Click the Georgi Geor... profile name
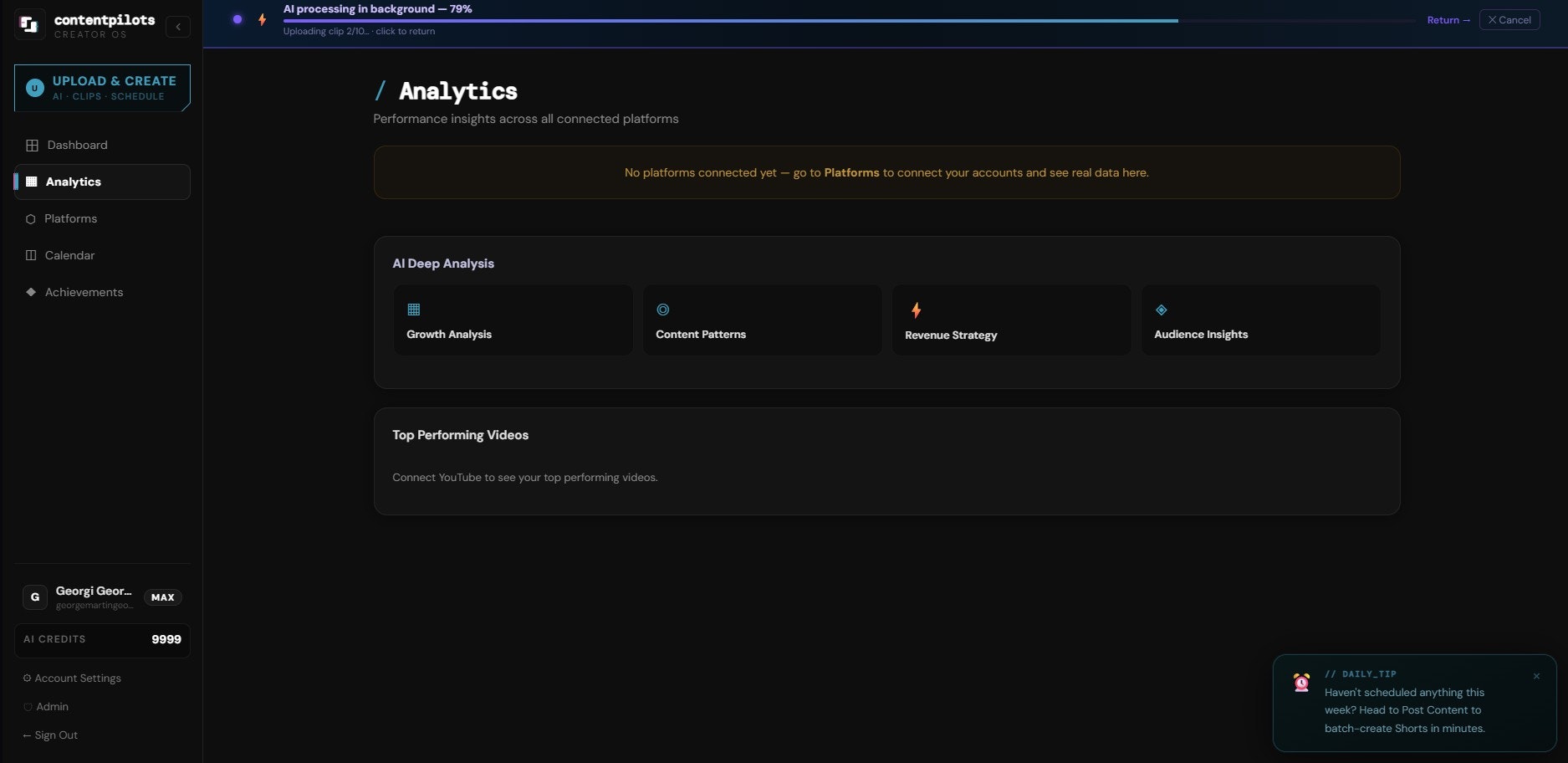 [x=94, y=591]
